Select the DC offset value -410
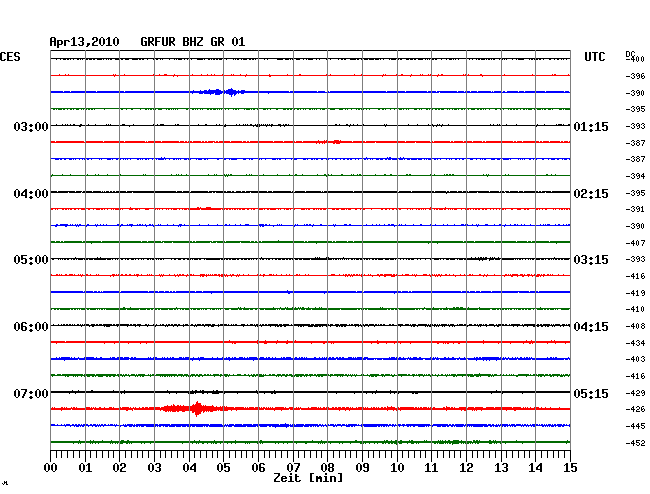Viewport: 650px width, 494px height. click(635, 309)
